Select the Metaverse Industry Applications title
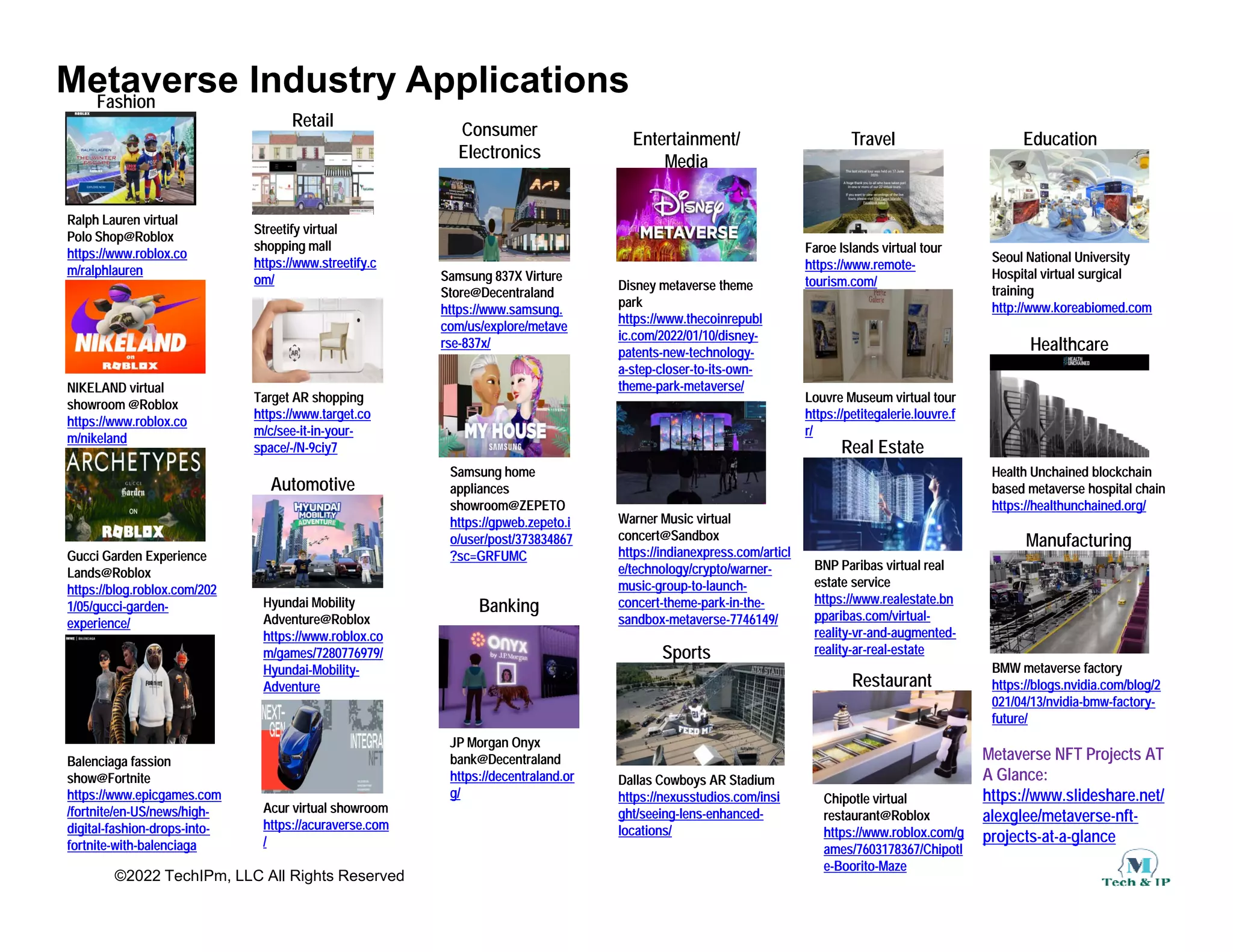Viewport: 1233px width, 952px height. click(x=343, y=79)
